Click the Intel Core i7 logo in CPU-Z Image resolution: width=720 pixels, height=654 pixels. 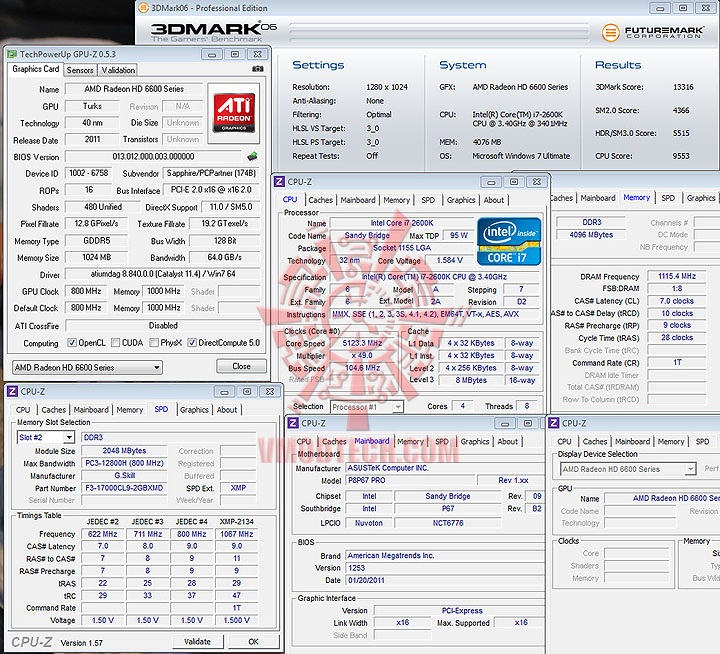[x=509, y=241]
